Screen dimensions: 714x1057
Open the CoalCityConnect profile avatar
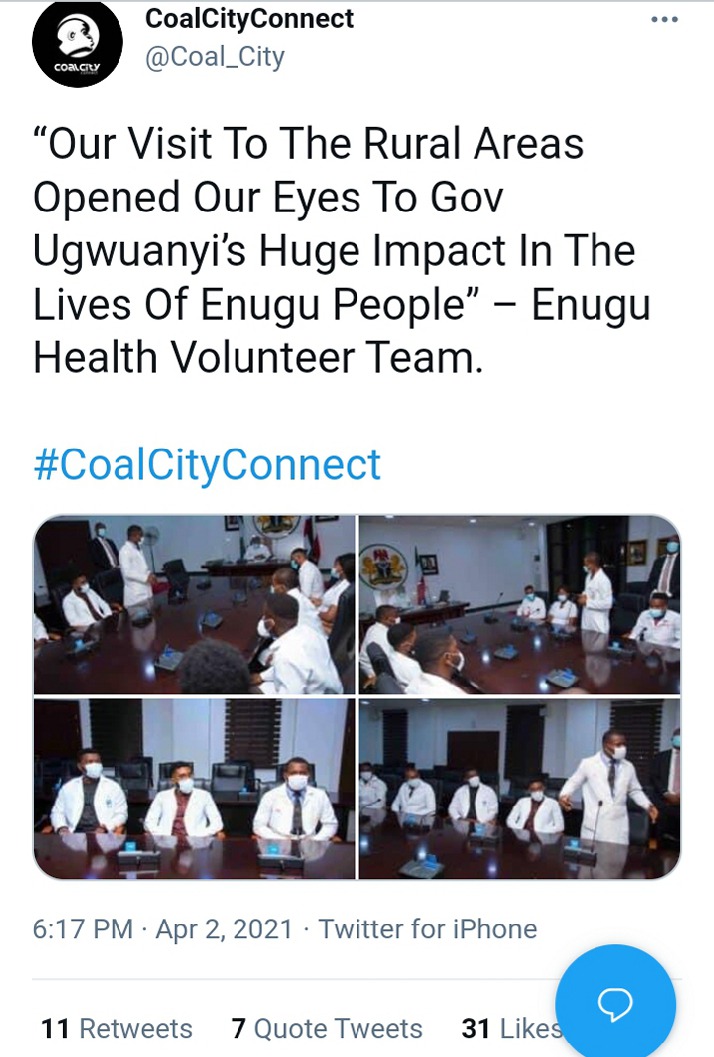pyautogui.click(x=77, y=43)
